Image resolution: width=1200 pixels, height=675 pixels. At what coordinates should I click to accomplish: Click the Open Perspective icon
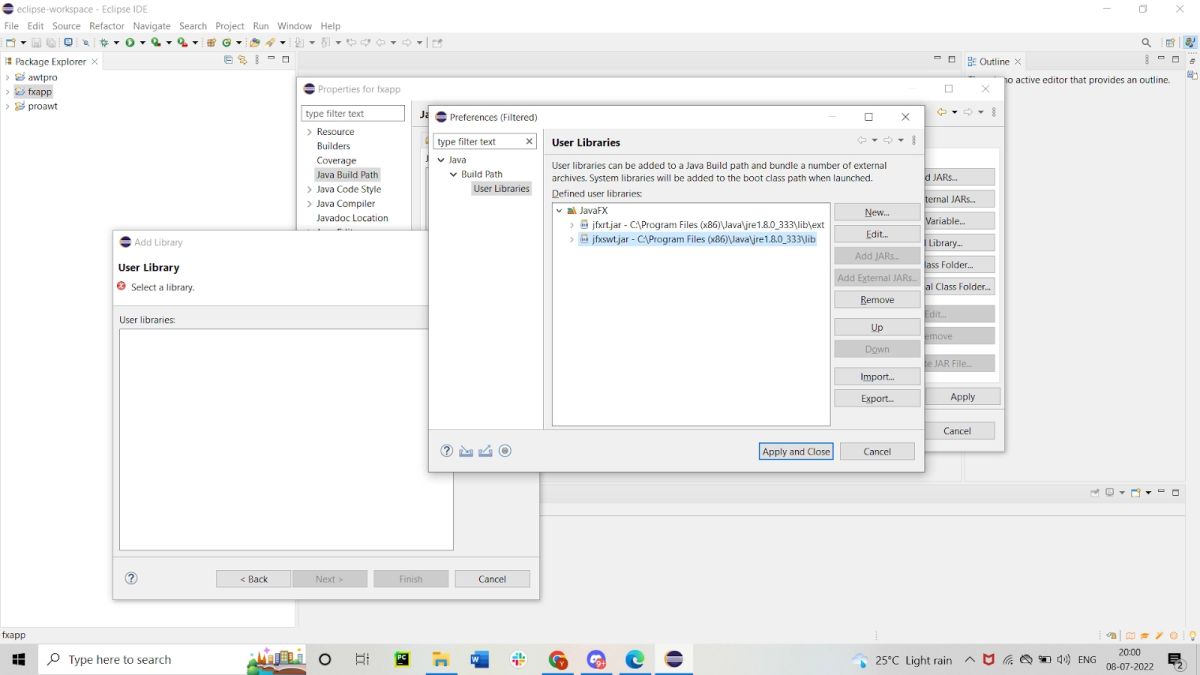pyautogui.click(x=1171, y=43)
